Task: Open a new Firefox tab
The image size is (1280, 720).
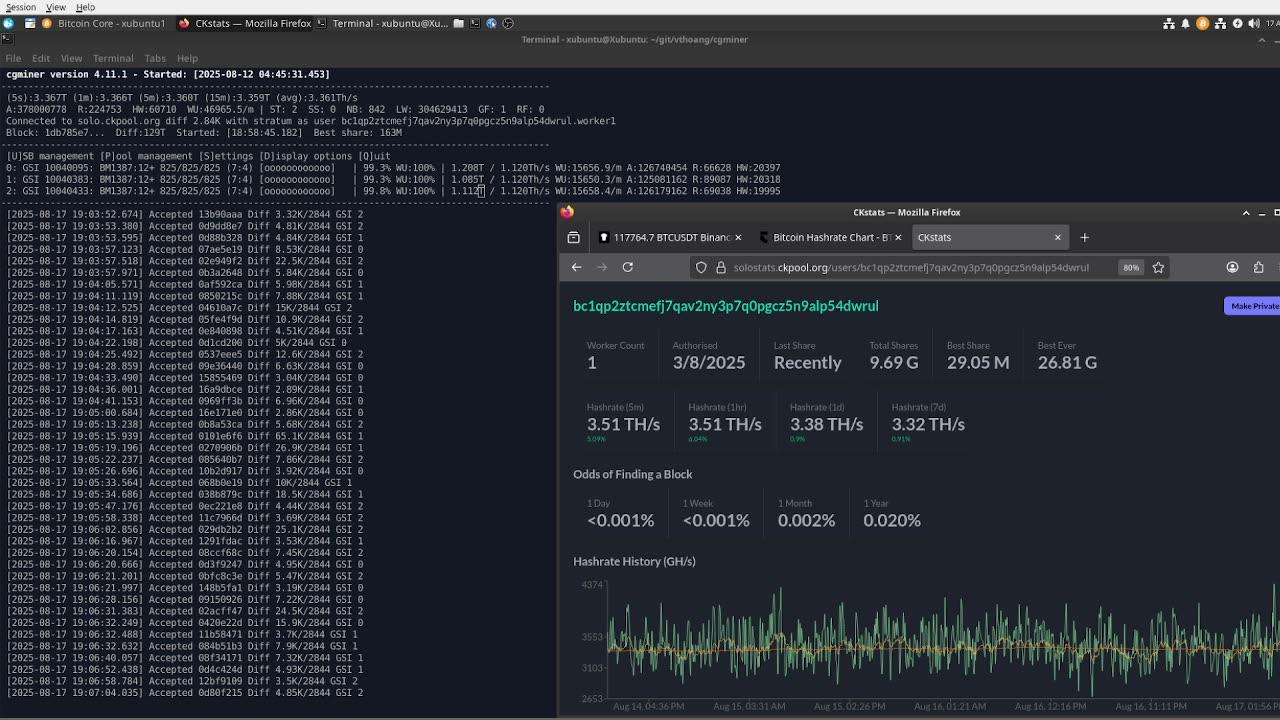Action: pyautogui.click(x=1084, y=237)
